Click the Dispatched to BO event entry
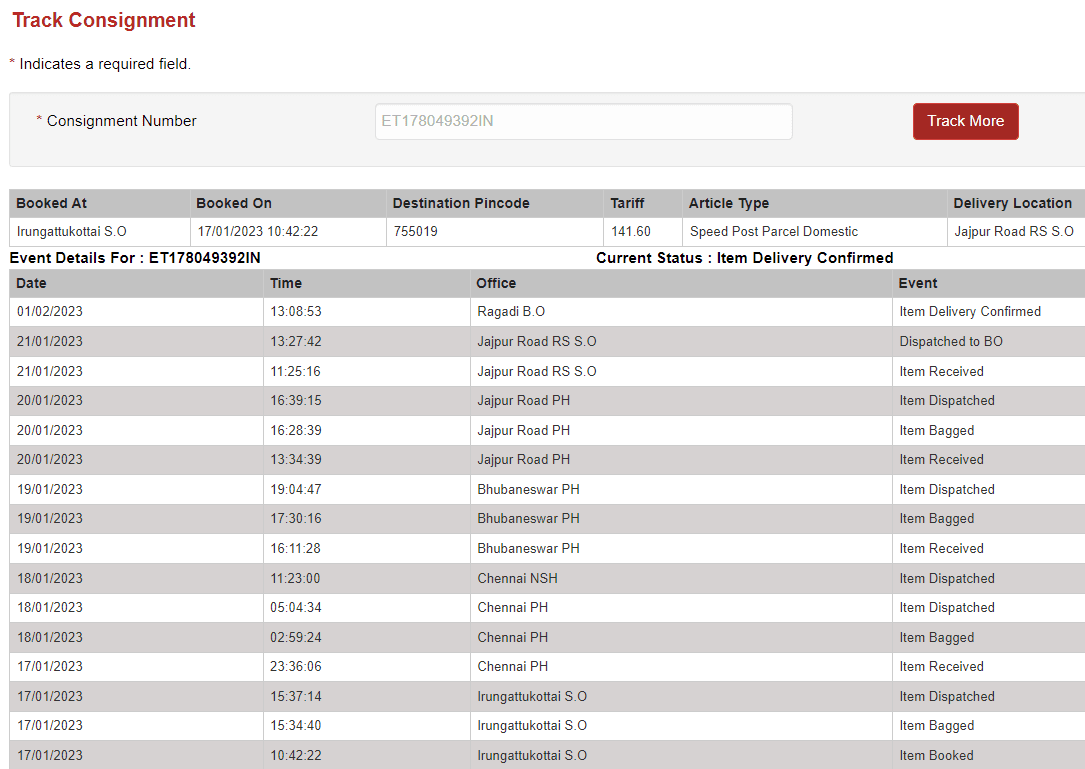Viewport: 1085px width, 769px height. click(x=950, y=342)
